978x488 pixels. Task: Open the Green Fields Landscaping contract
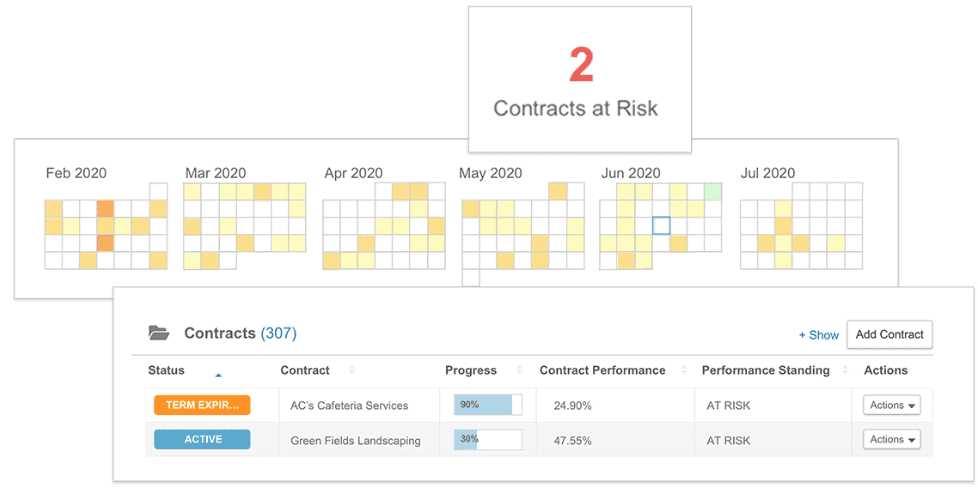tap(355, 440)
